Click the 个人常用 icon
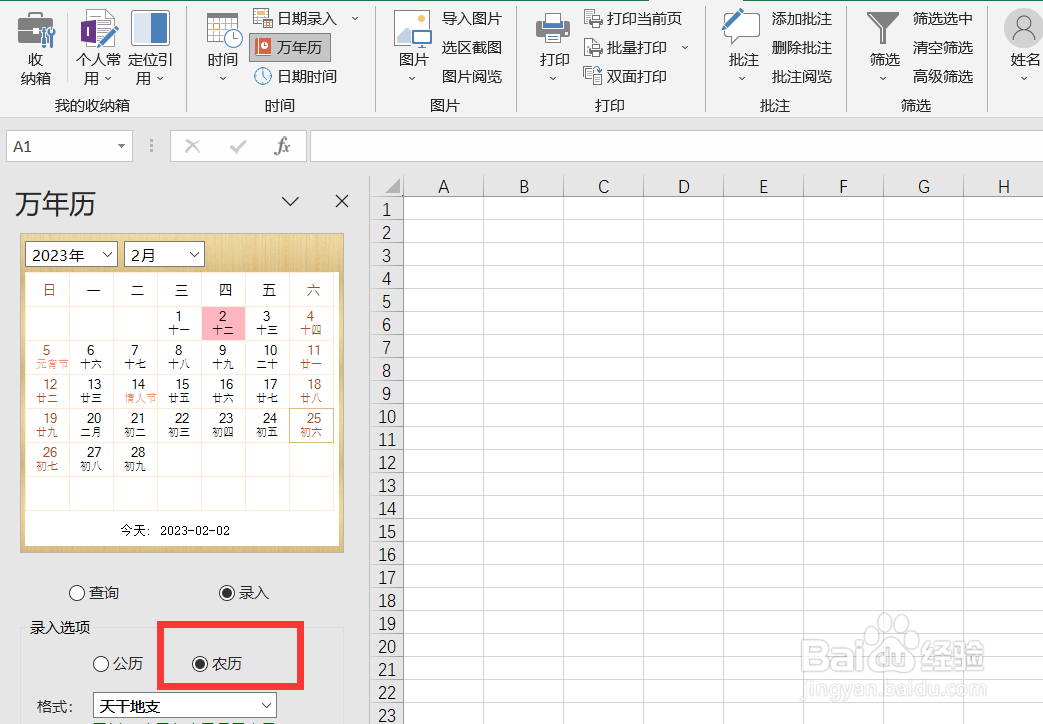The width and height of the screenshot is (1043, 724). 98,29
